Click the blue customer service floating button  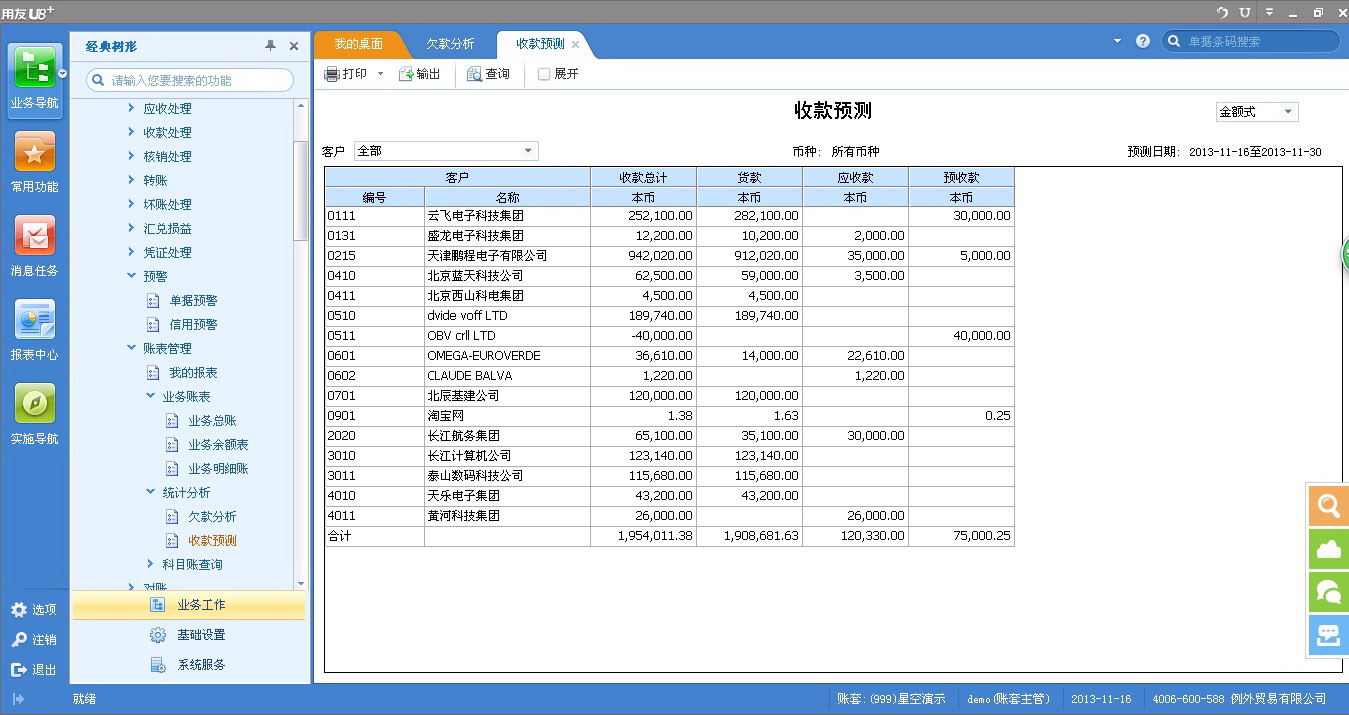(1329, 635)
